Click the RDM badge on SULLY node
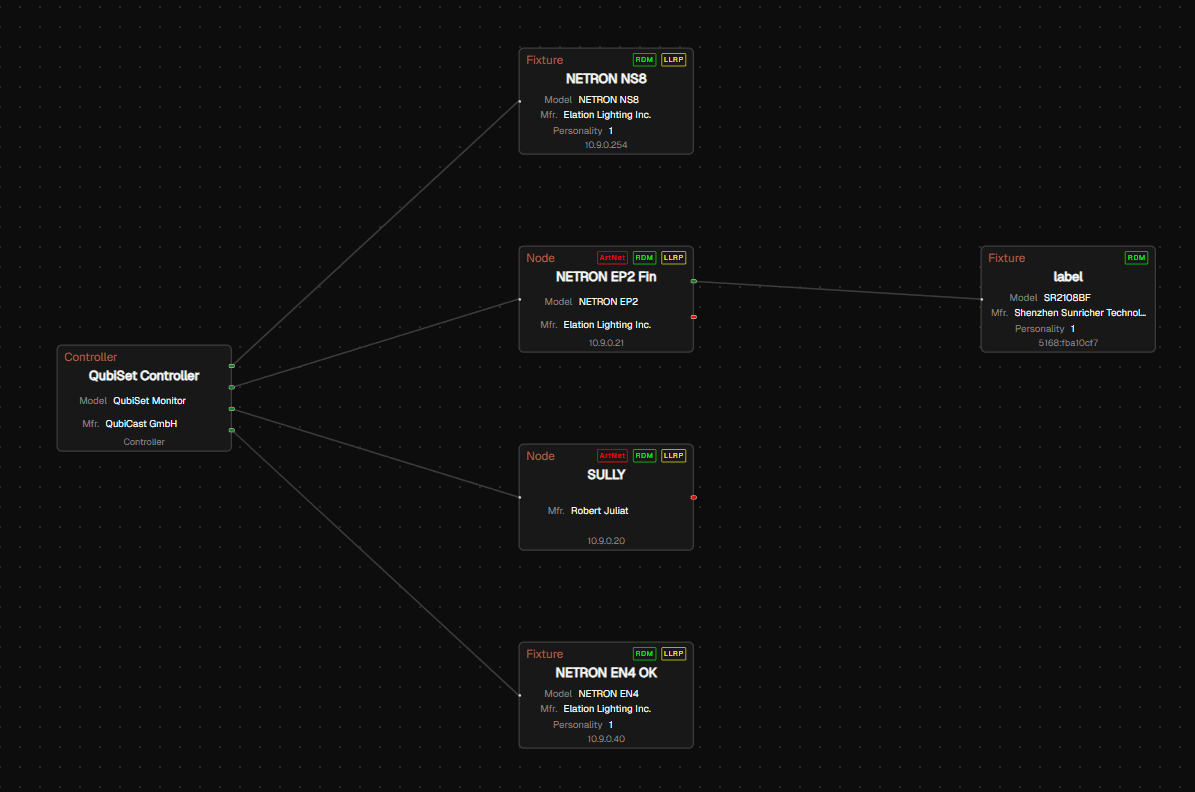This screenshot has width=1195, height=792. click(x=644, y=455)
